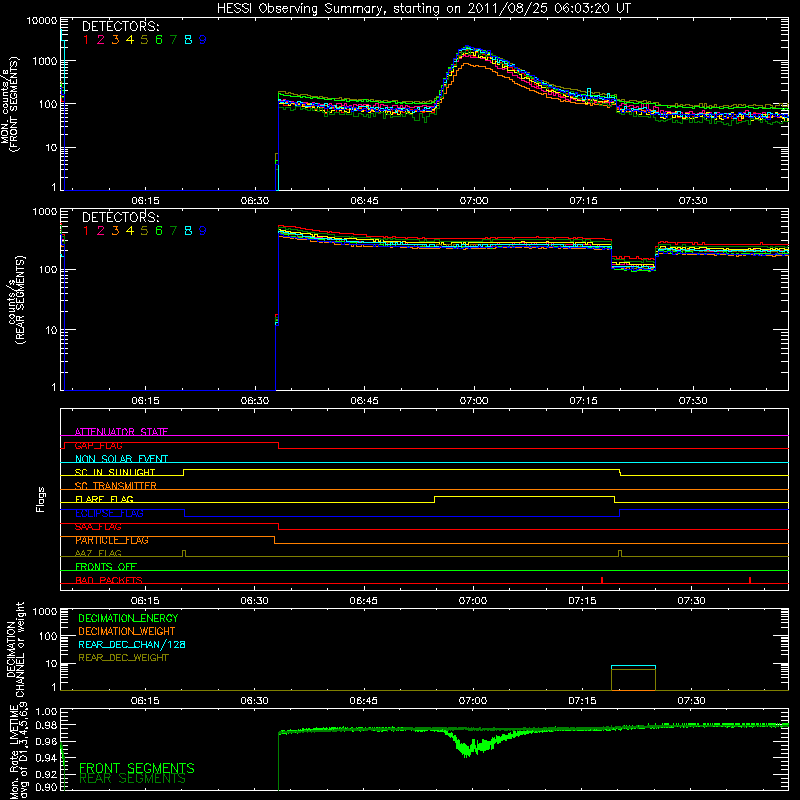Click the first bad packets spike near 07:17
The height and width of the screenshot is (800, 800).
(602, 580)
